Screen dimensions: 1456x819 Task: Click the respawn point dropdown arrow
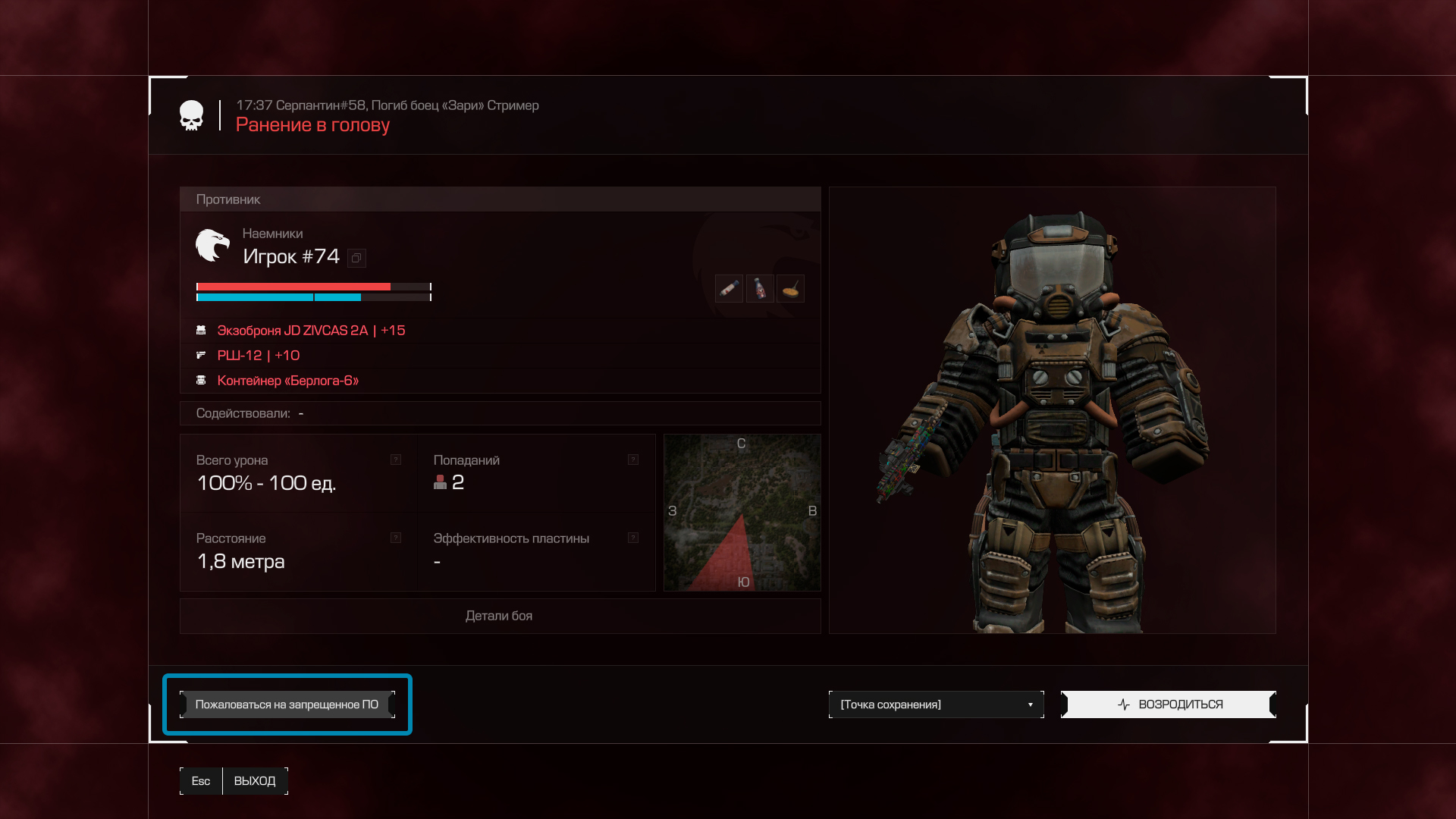pos(1031,704)
